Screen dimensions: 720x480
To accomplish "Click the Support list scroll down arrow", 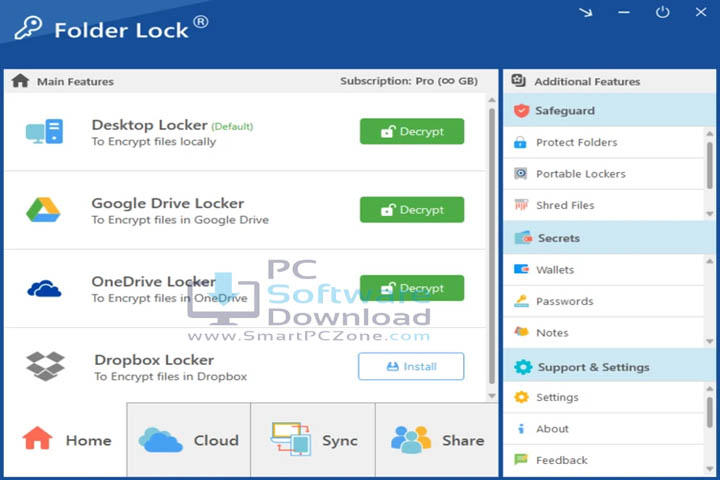I will [710, 469].
